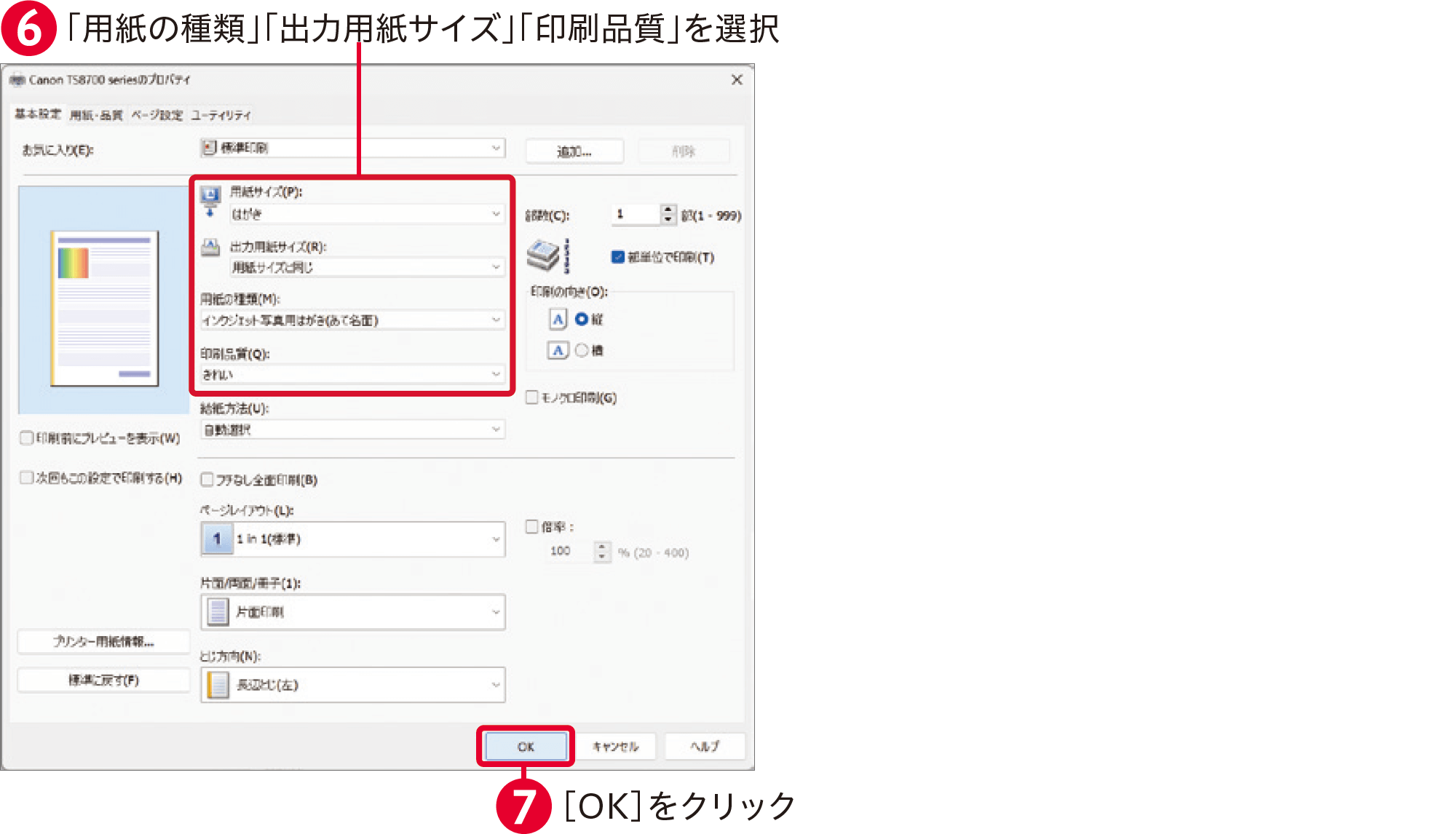The image size is (1456, 834).
Task: Select 横 landscape orientation radio button
Action: 582,351
